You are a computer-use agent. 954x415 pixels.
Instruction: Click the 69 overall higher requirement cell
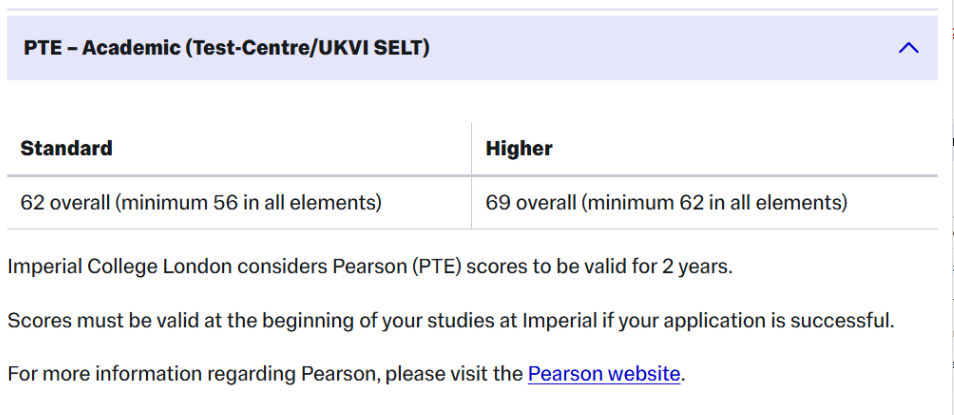coord(705,202)
